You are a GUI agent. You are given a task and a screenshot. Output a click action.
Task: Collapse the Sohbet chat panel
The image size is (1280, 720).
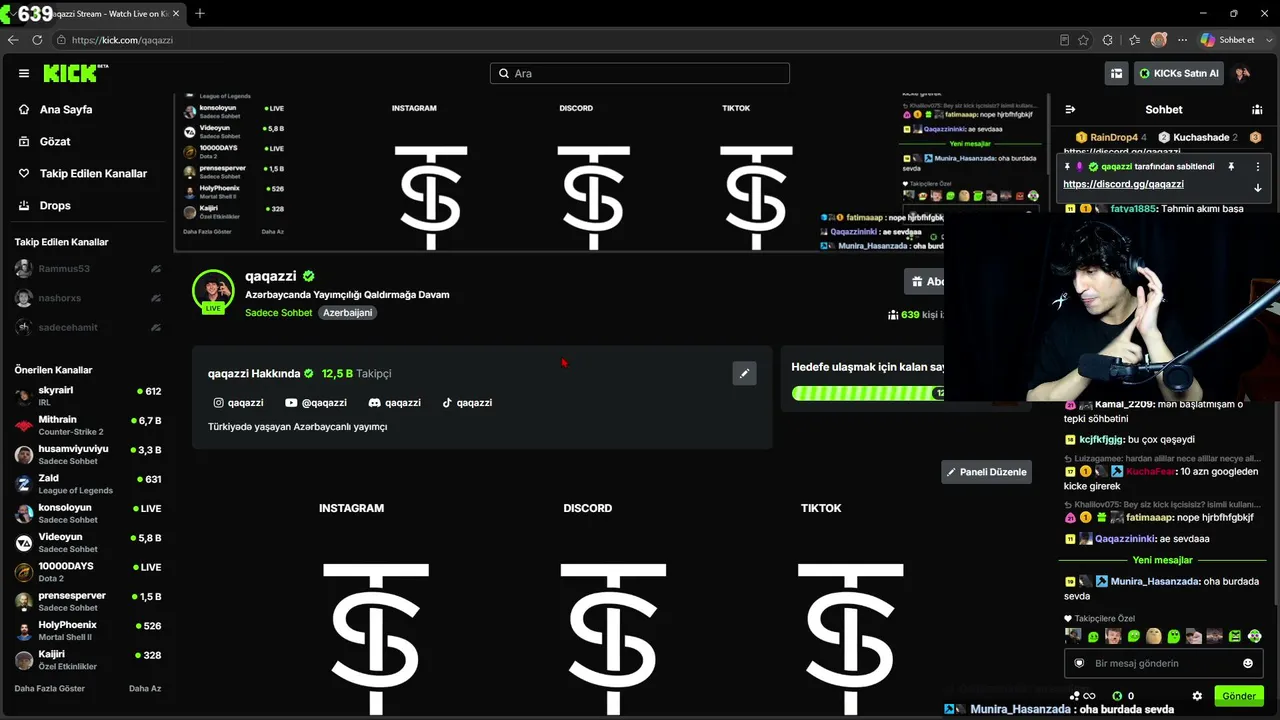point(1070,109)
